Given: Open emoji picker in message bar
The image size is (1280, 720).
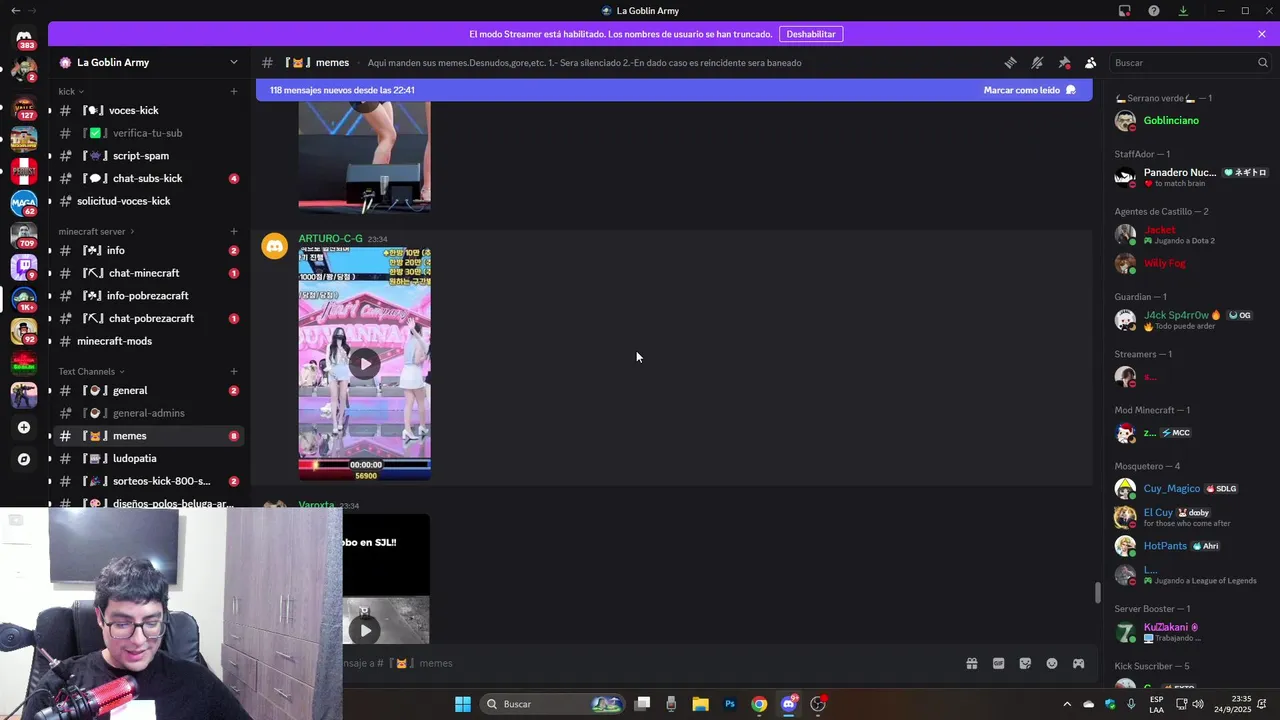Looking at the screenshot, I should pos(1052,663).
